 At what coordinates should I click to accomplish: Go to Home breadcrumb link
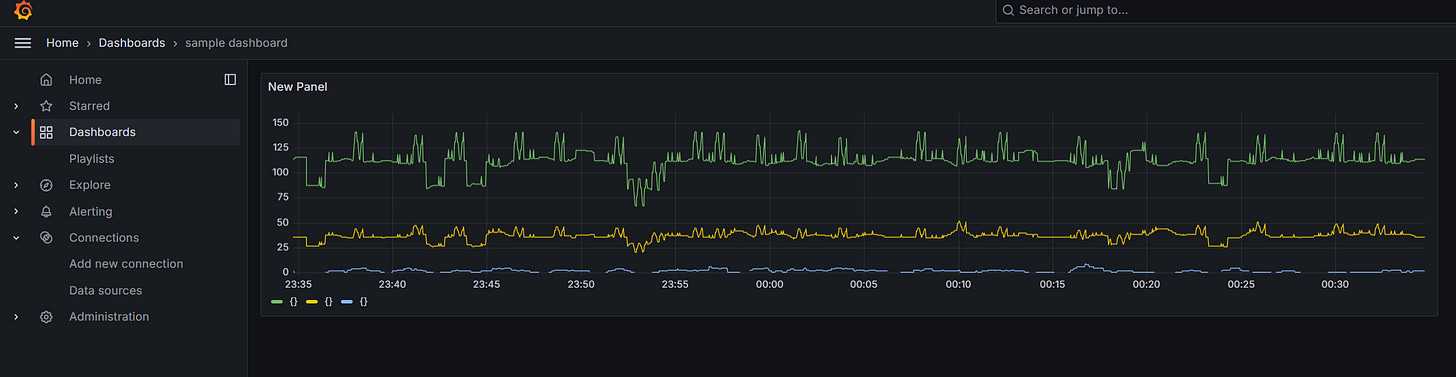click(x=62, y=43)
